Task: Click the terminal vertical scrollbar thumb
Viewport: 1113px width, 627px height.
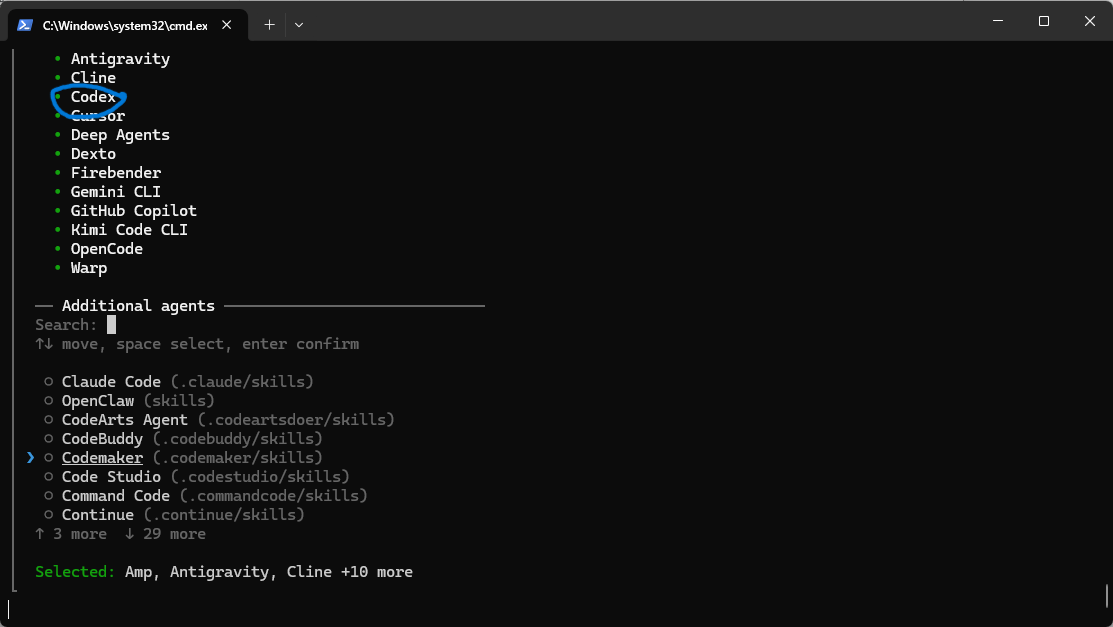Action: 1107,596
